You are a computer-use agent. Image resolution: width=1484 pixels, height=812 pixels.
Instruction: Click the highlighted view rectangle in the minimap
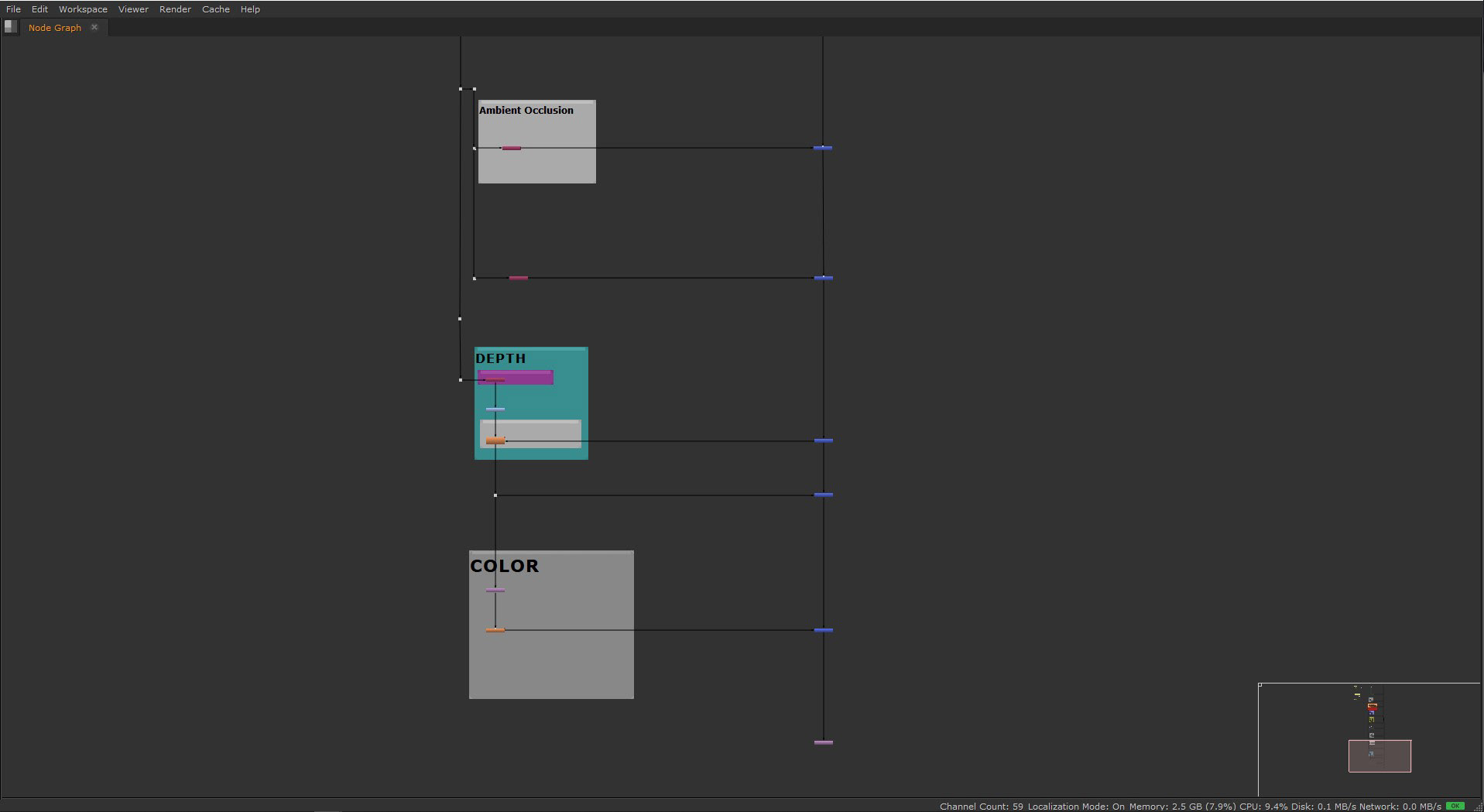(x=1379, y=756)
